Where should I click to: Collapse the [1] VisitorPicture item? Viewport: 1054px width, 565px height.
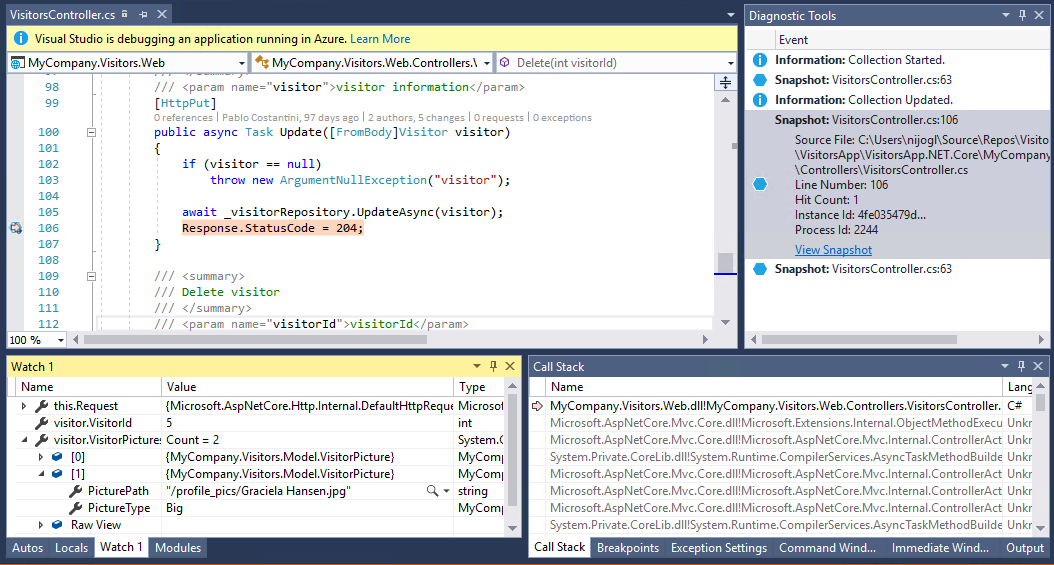click(41, 474)
